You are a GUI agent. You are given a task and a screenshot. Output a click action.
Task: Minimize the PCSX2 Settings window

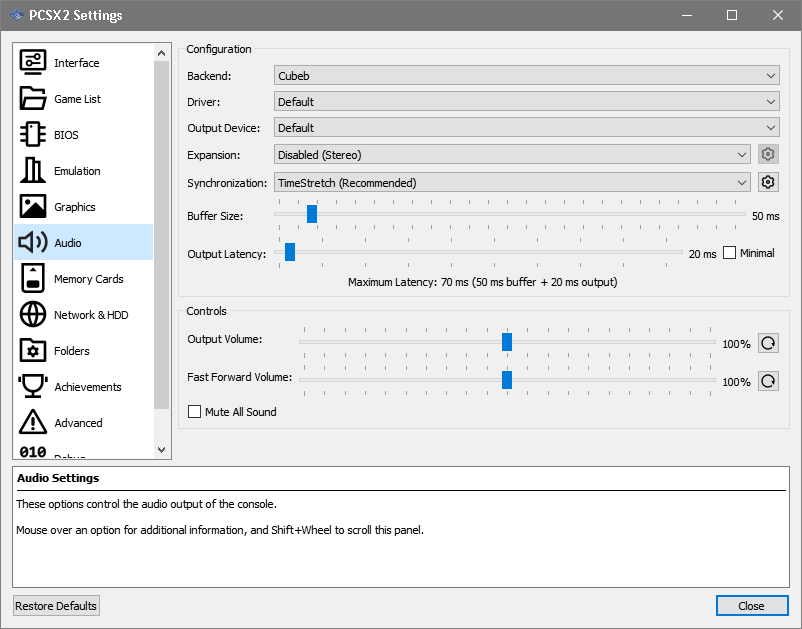[686, 15]
